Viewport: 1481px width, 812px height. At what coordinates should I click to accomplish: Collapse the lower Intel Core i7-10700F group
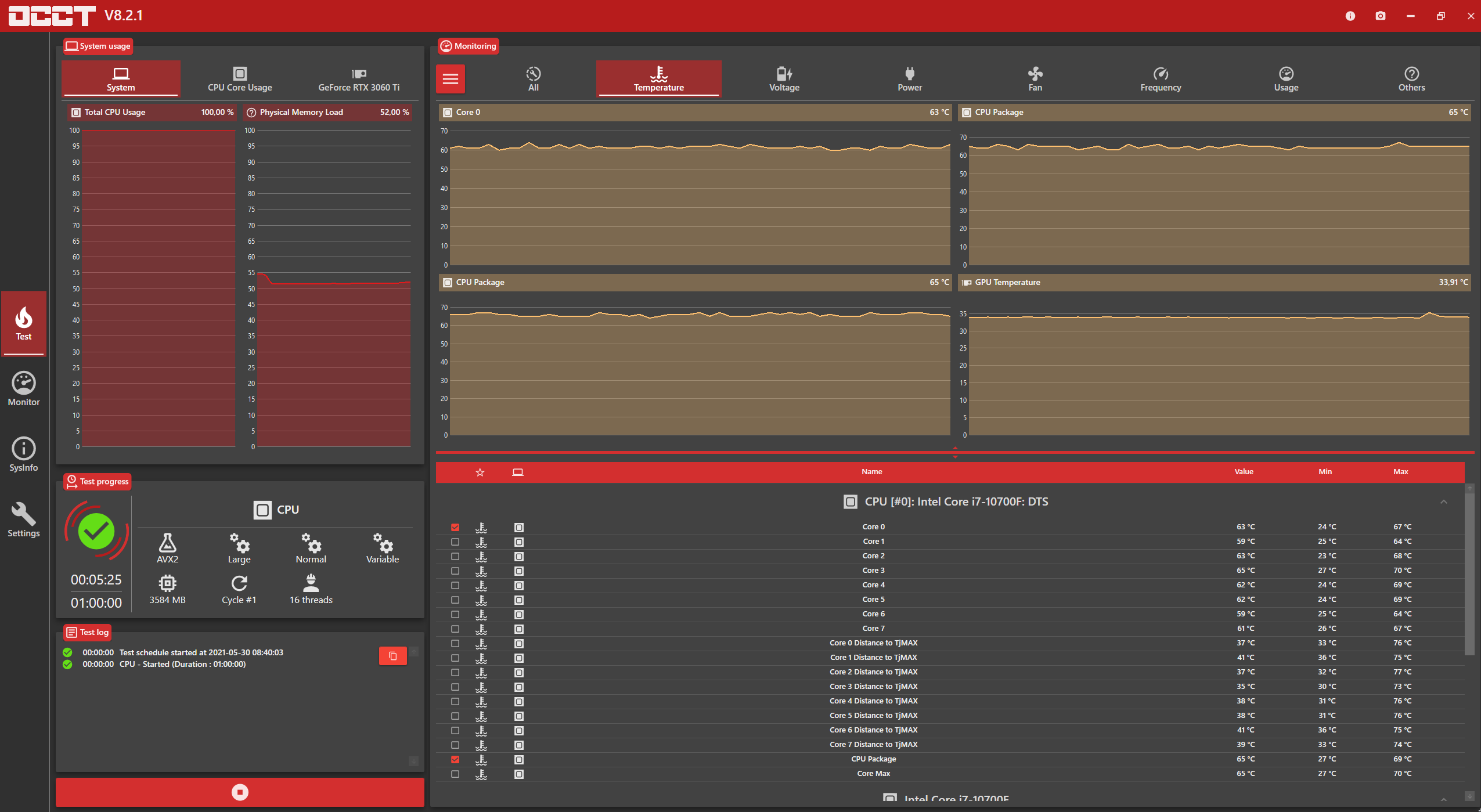coord(1444,799)
